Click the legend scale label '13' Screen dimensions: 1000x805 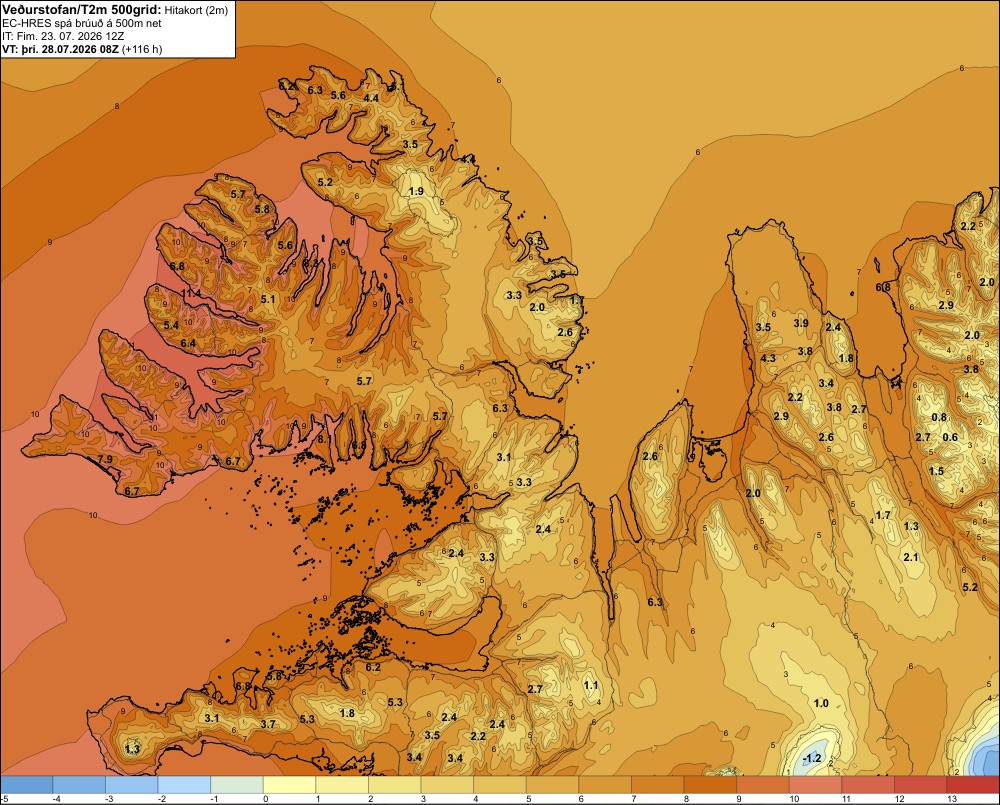[952, 799]
